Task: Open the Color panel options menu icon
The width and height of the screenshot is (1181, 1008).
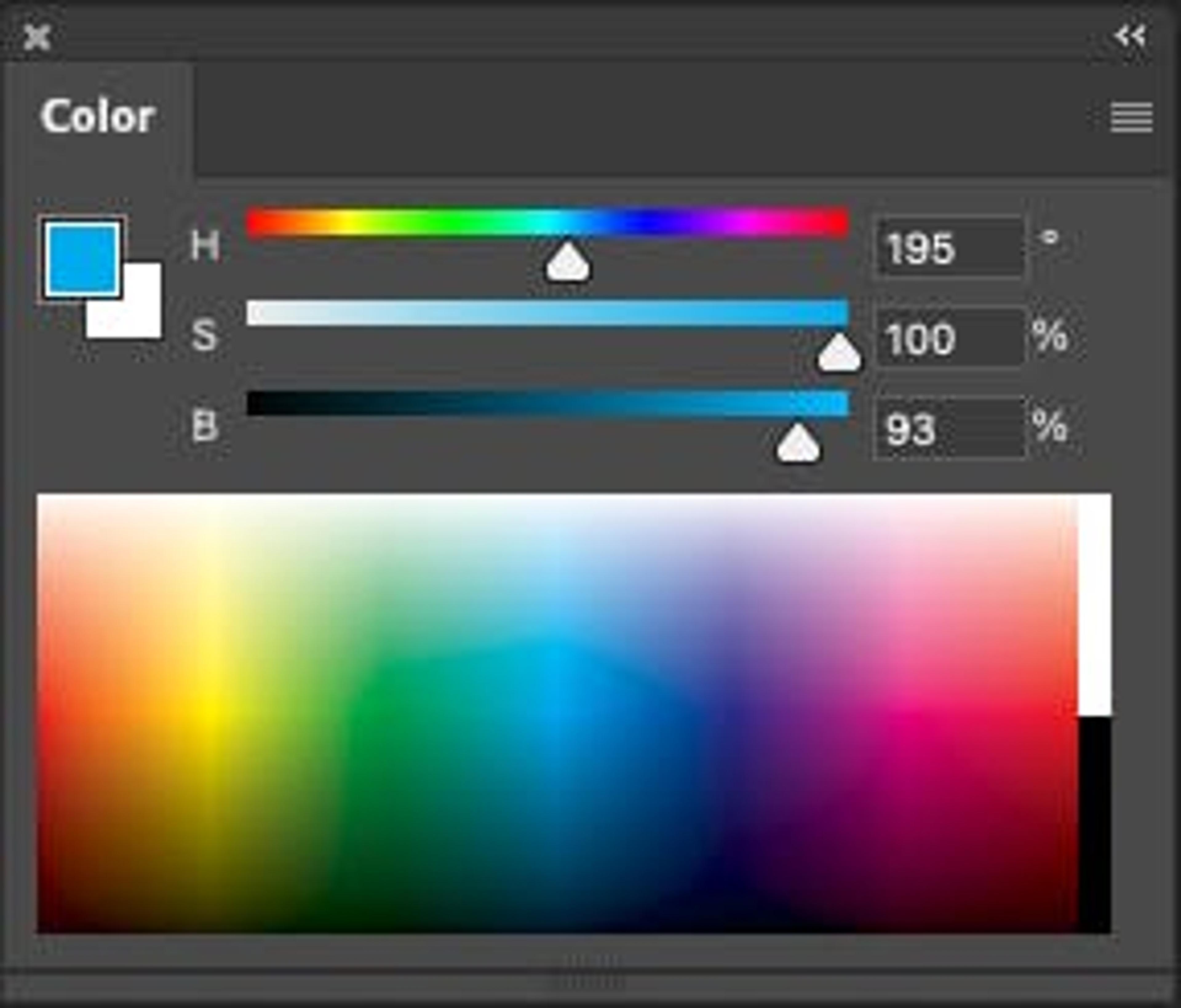Action: [1131, 118]
